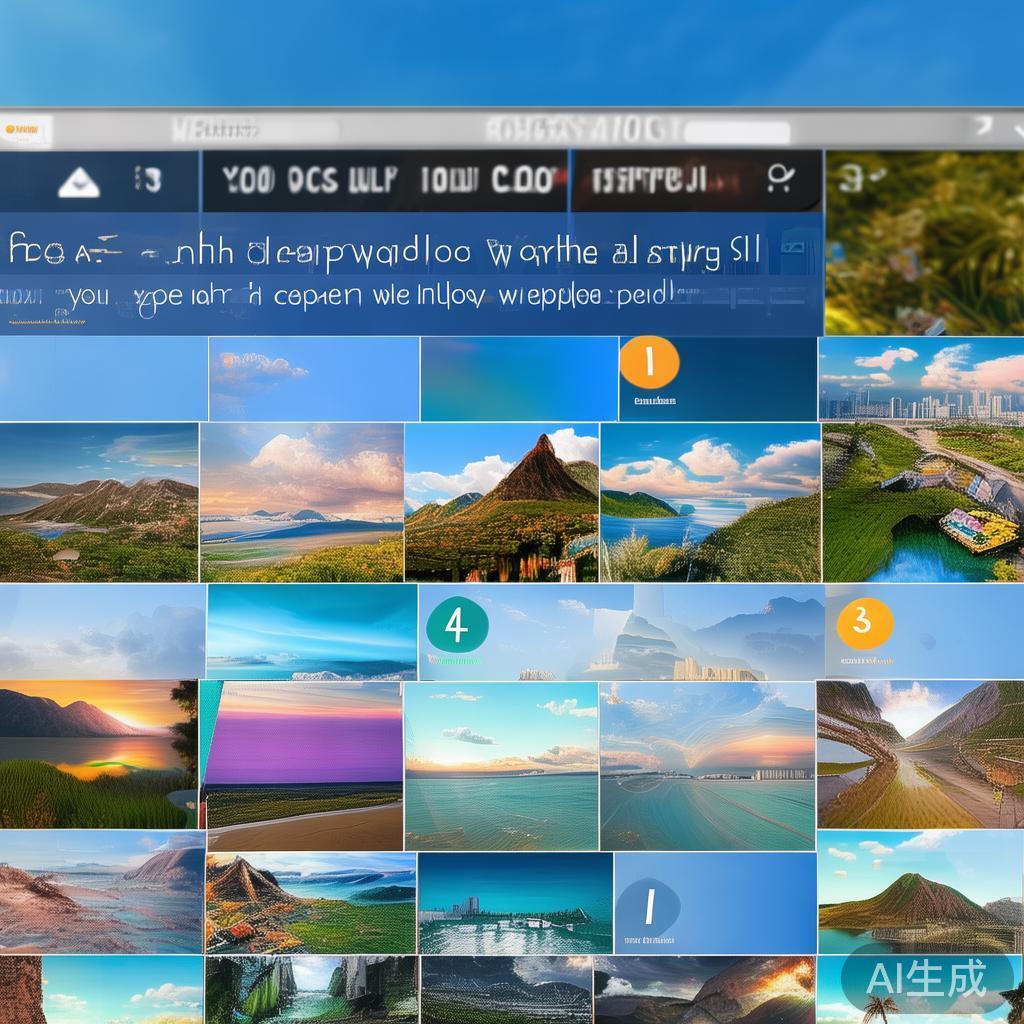The image size is (1024, 1024).
Task: Open the pointed brown mountain peak thumbnail
Action: point(502,502)
